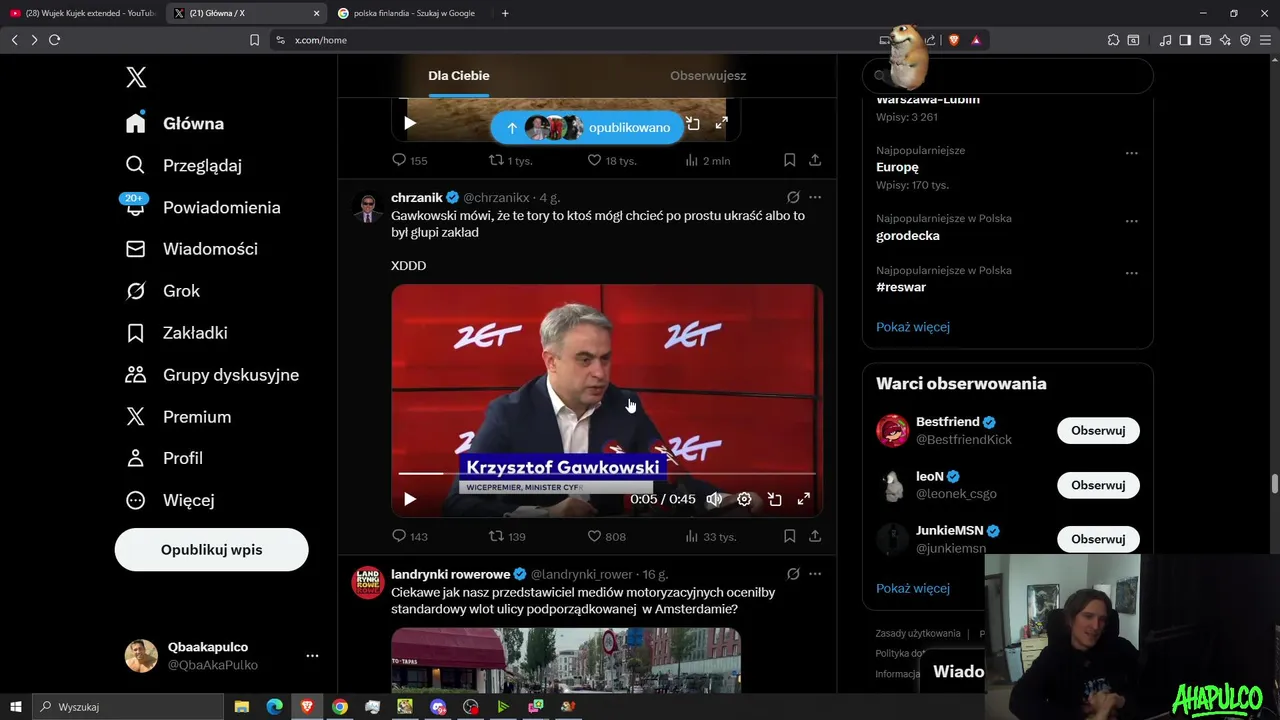Follow Bestfriend with Obserwuj button
The image size is (1280, 720).
coord(1098,431)
